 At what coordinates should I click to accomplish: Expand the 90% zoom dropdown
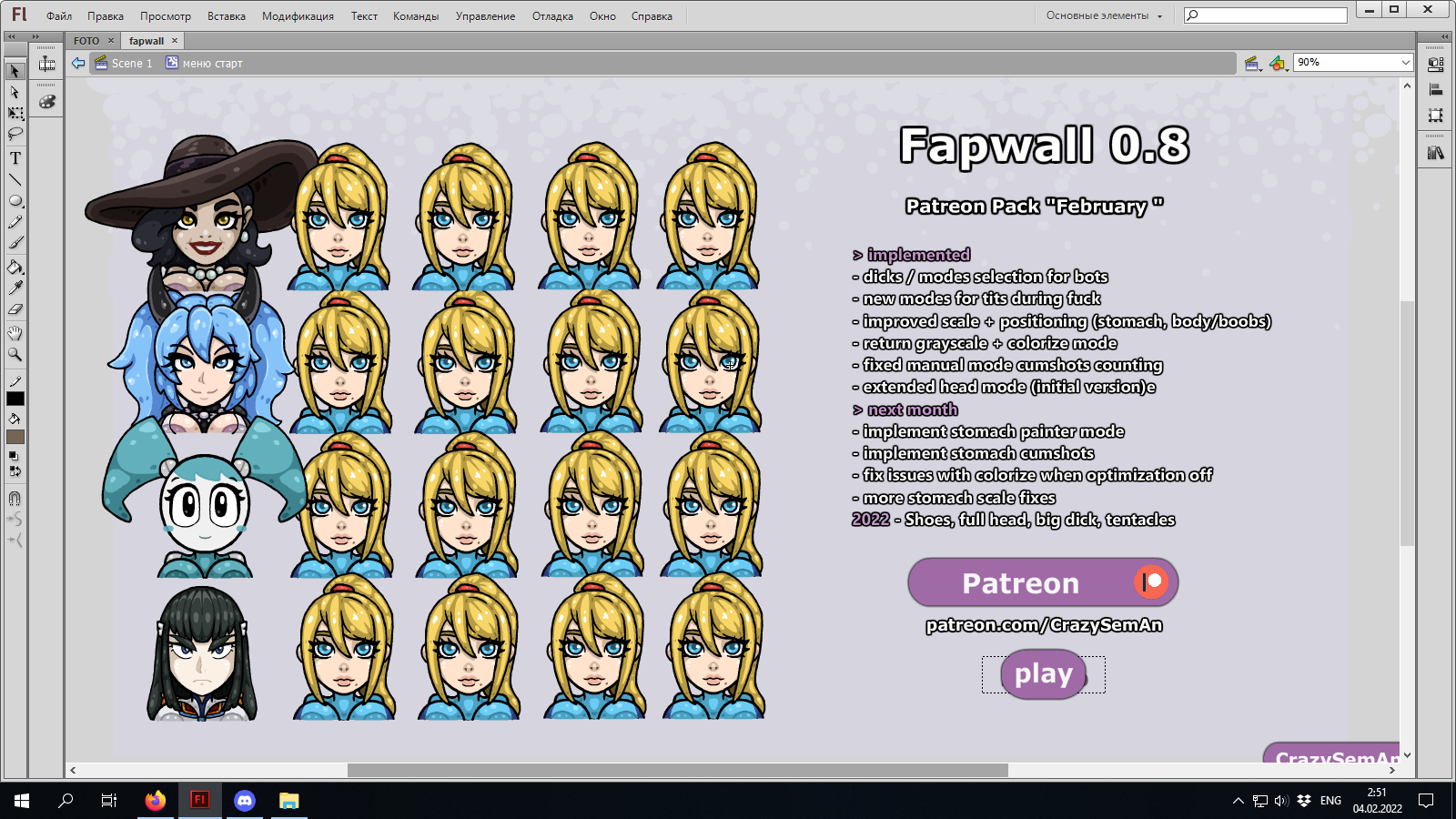tap(1405, 63)
